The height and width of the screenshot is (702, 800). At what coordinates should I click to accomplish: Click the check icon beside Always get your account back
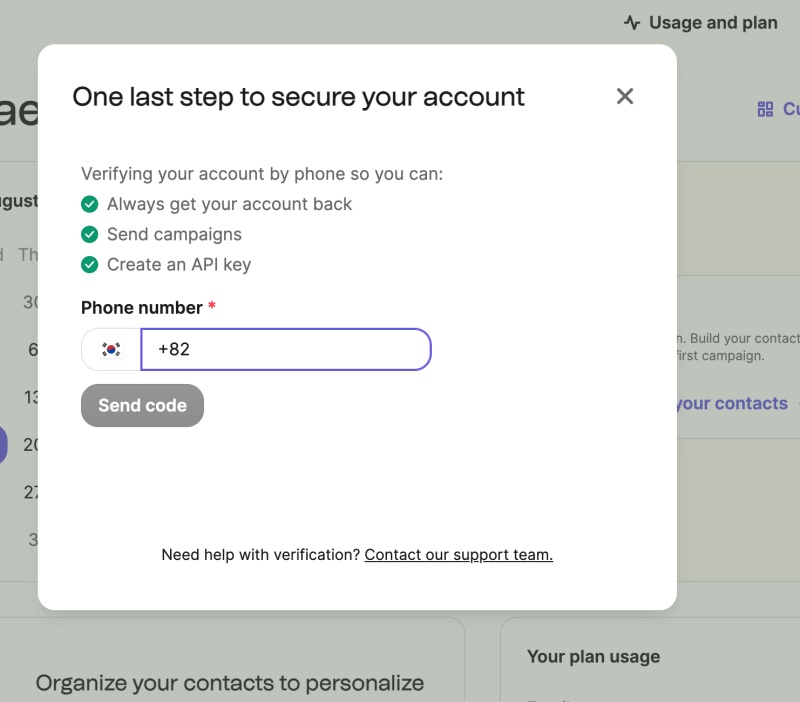point(90,204)
